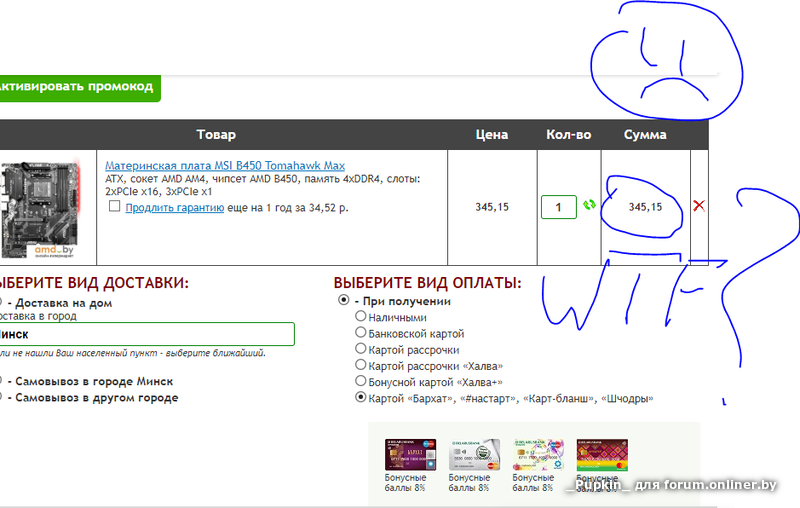Click Самовывоз в городе Минск label
800x508 pixels.
click(94, 382)
